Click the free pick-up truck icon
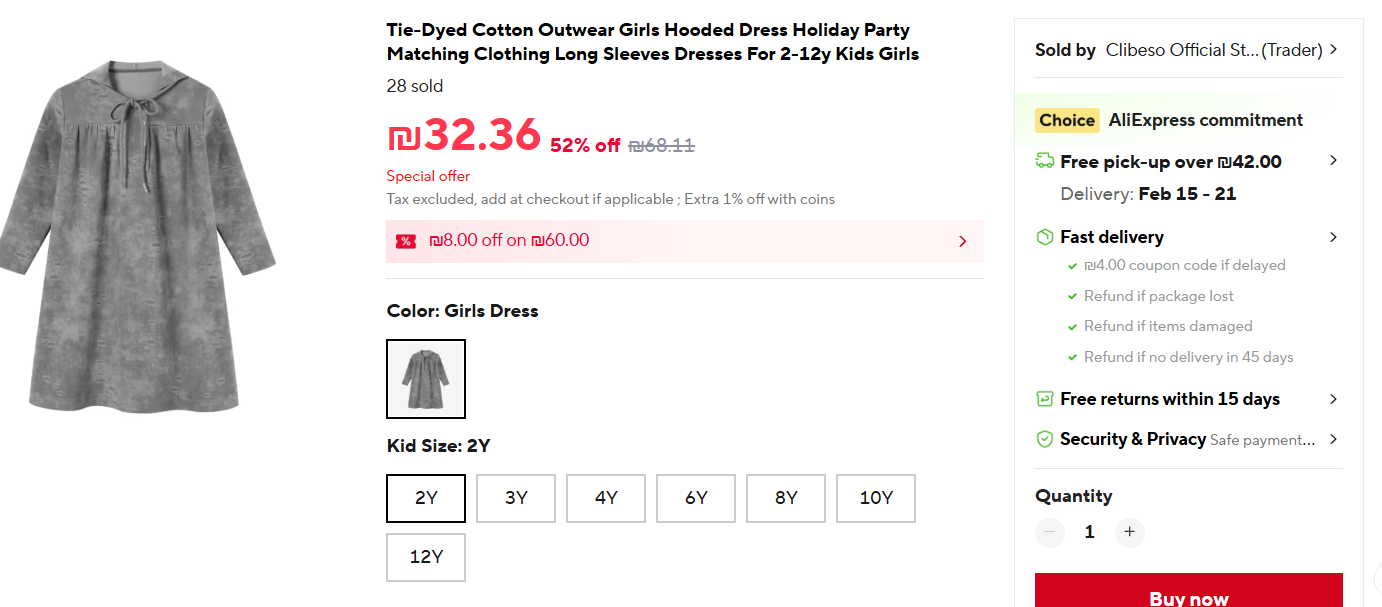Screen dimensions: 1382x607 point(1045,161)
